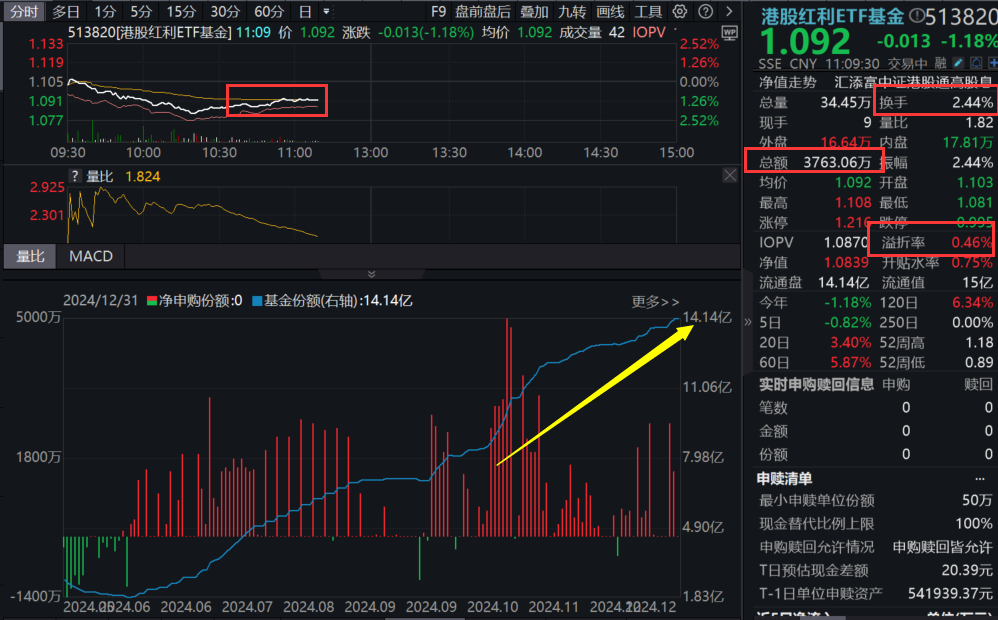Close the 量比 indicator sub-panel

click(x=730, y=176)
